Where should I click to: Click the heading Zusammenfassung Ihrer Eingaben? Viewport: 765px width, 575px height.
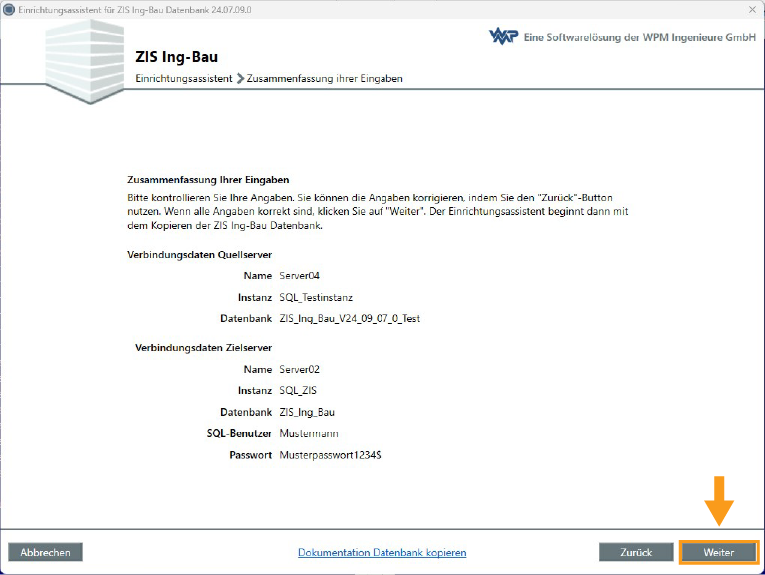[x=208, y=179]
